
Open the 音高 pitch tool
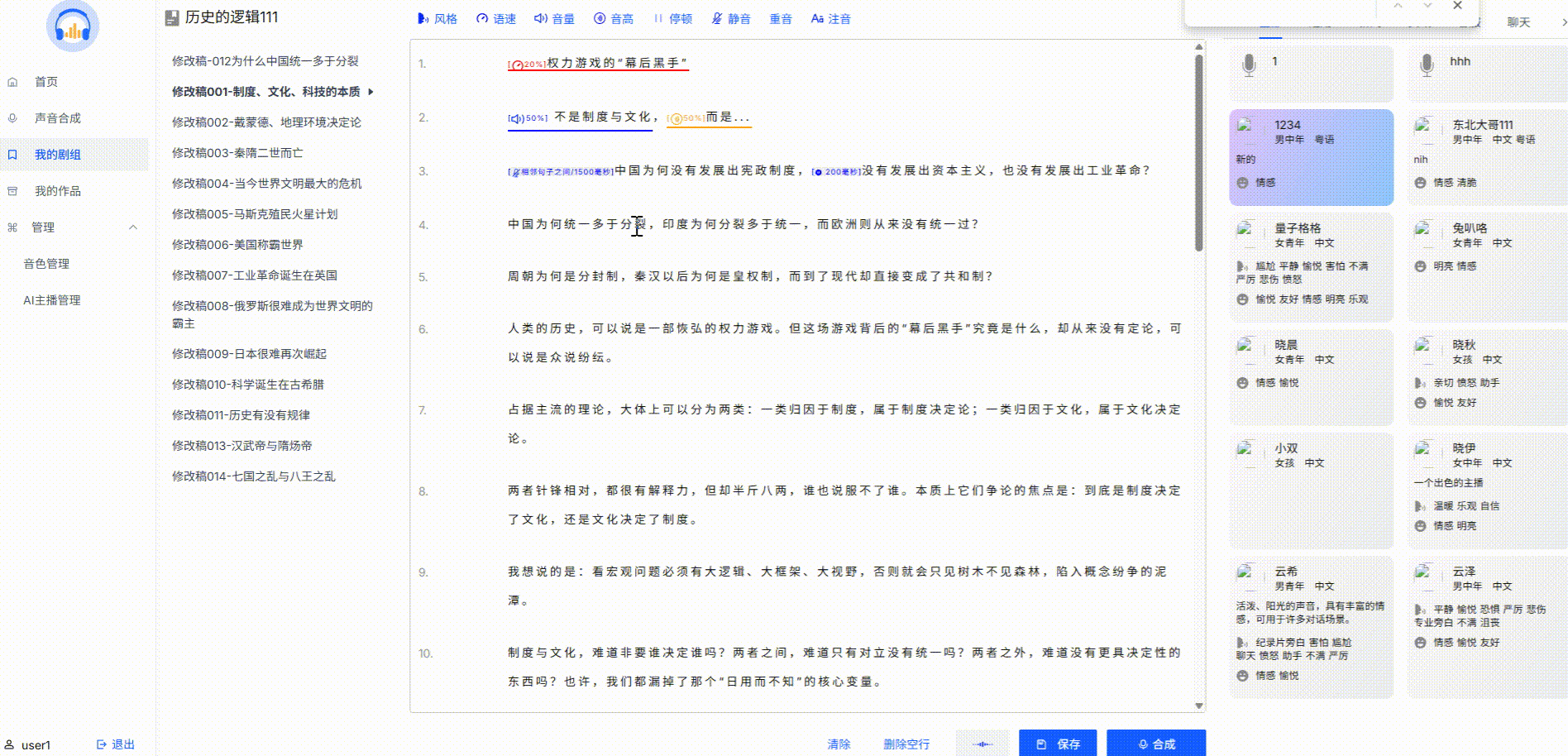[614, 18]
